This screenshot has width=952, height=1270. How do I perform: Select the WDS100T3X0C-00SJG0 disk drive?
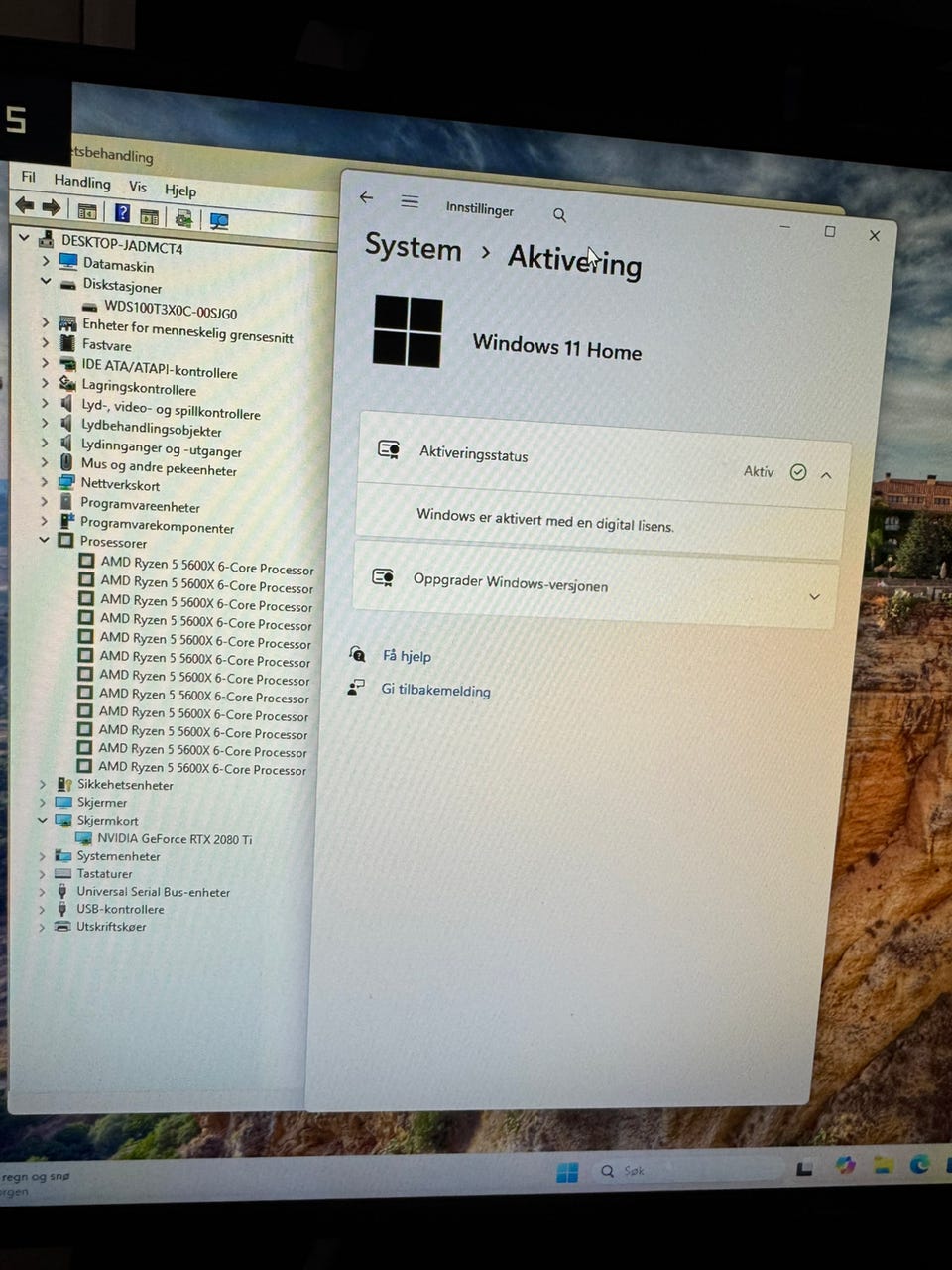171,309
